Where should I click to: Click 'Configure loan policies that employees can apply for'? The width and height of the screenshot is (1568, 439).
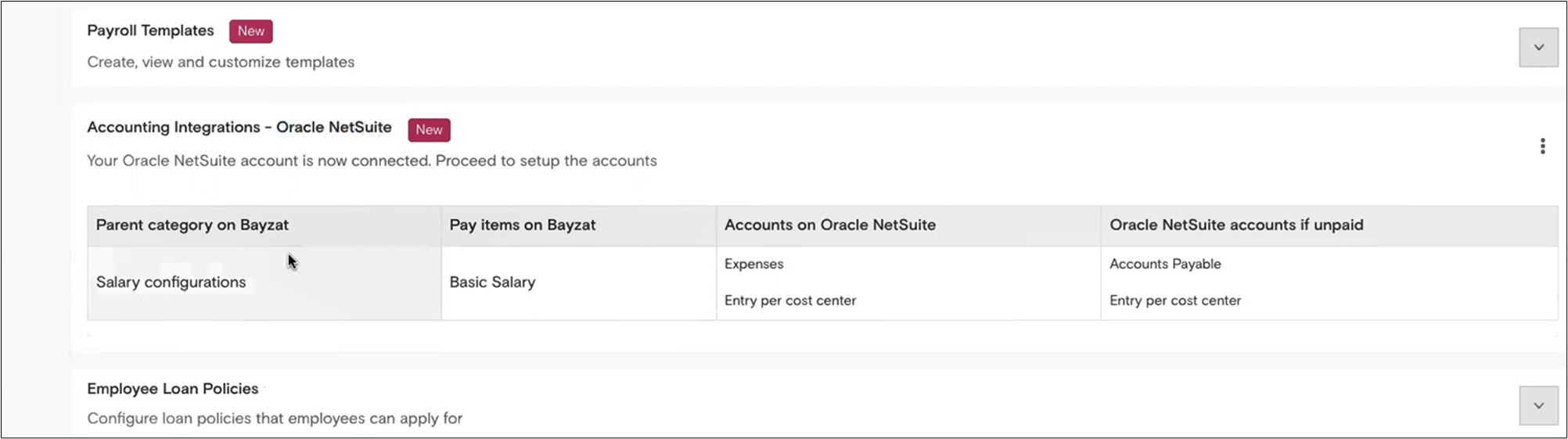click(x=275, y=419)
